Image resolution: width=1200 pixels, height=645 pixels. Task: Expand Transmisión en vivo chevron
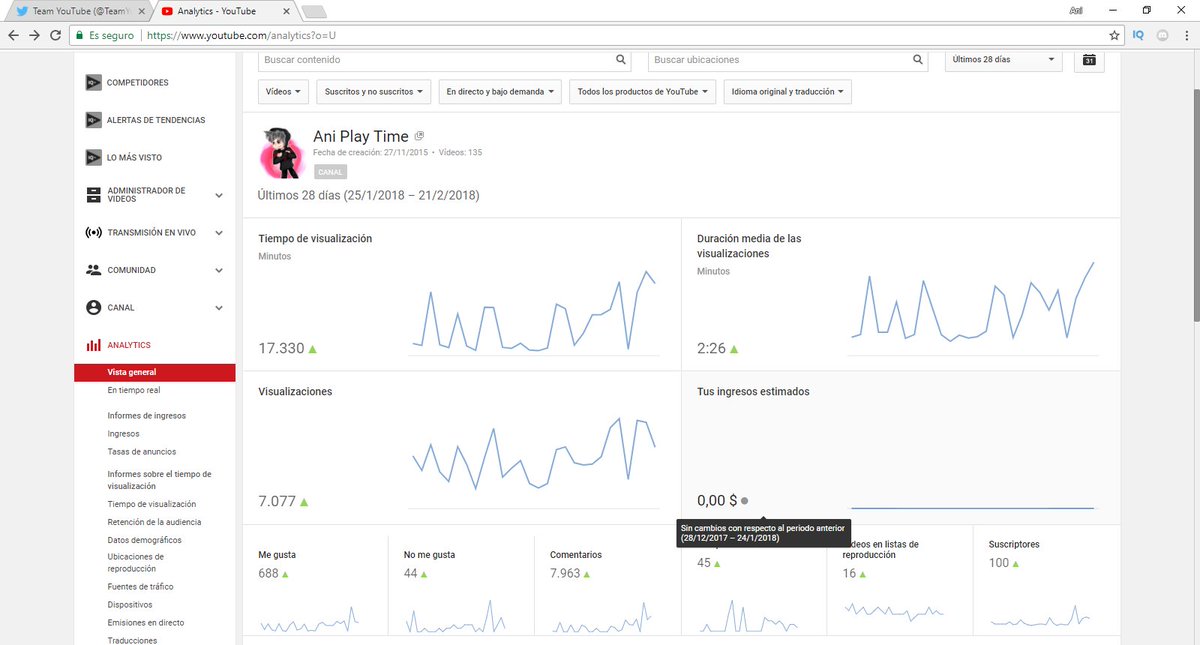(219, 233)
